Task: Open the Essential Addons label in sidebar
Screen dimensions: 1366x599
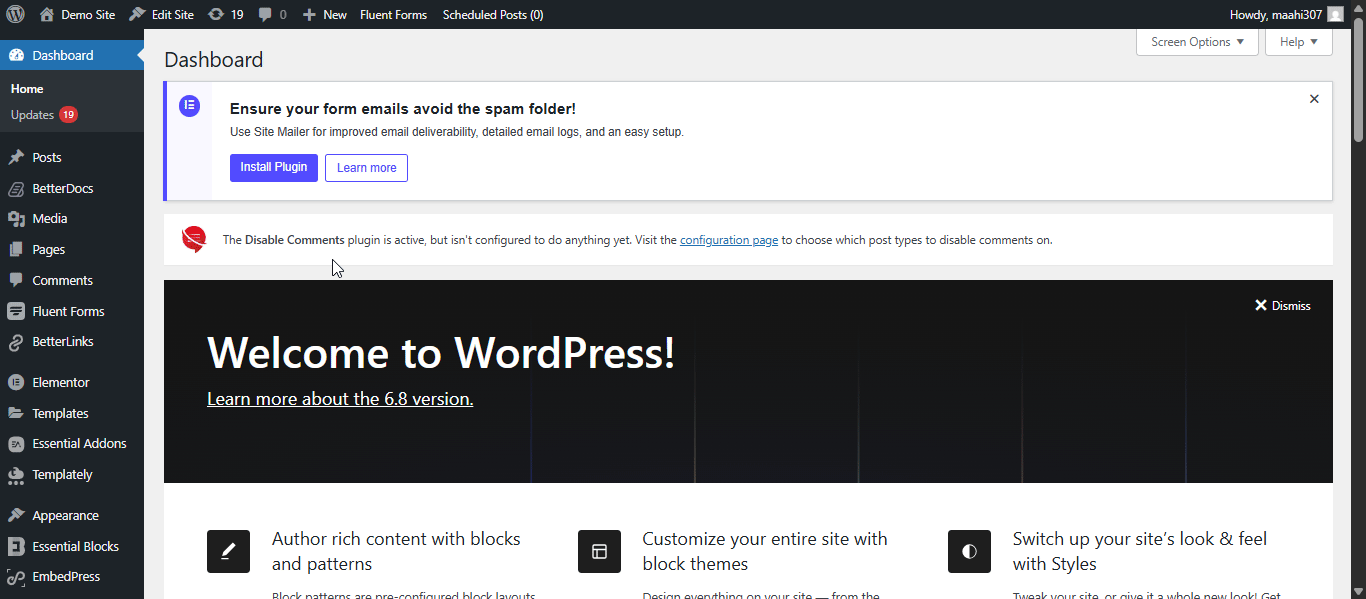Action: point(79,443)
